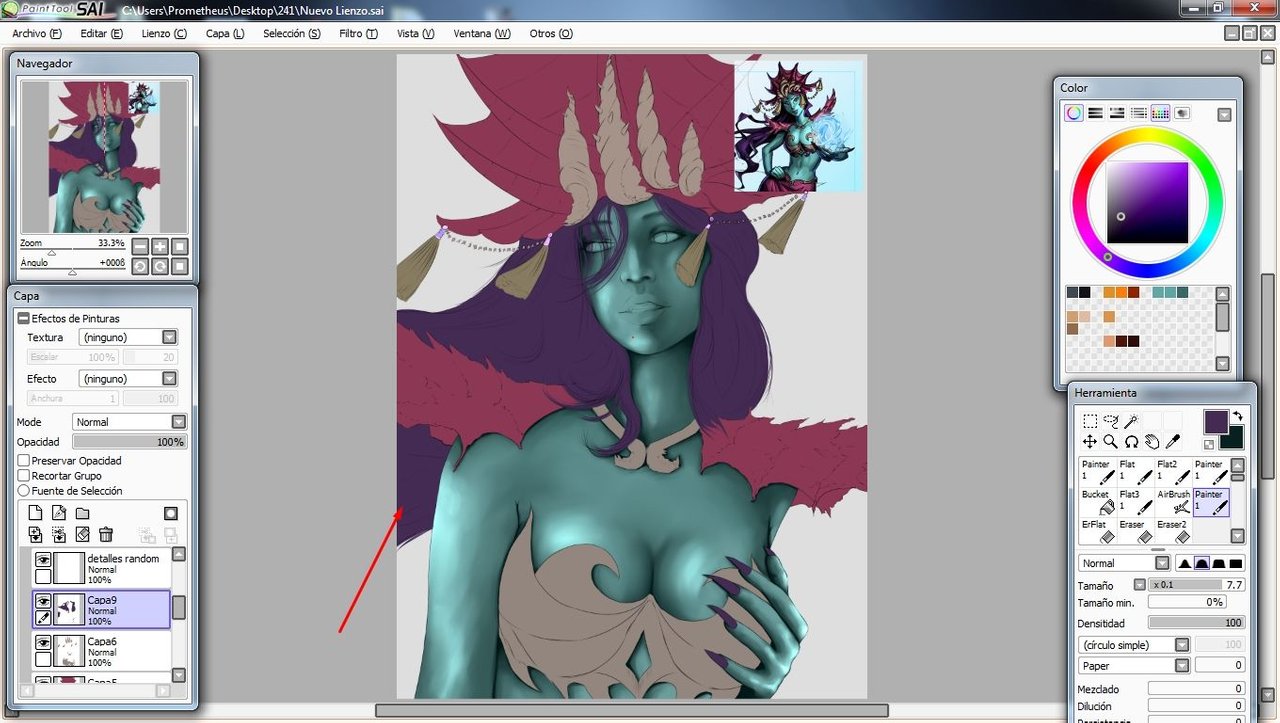1280x723 pixels.
Task: Adjust the Densitidad slider
Action: tap(1196, 623)
